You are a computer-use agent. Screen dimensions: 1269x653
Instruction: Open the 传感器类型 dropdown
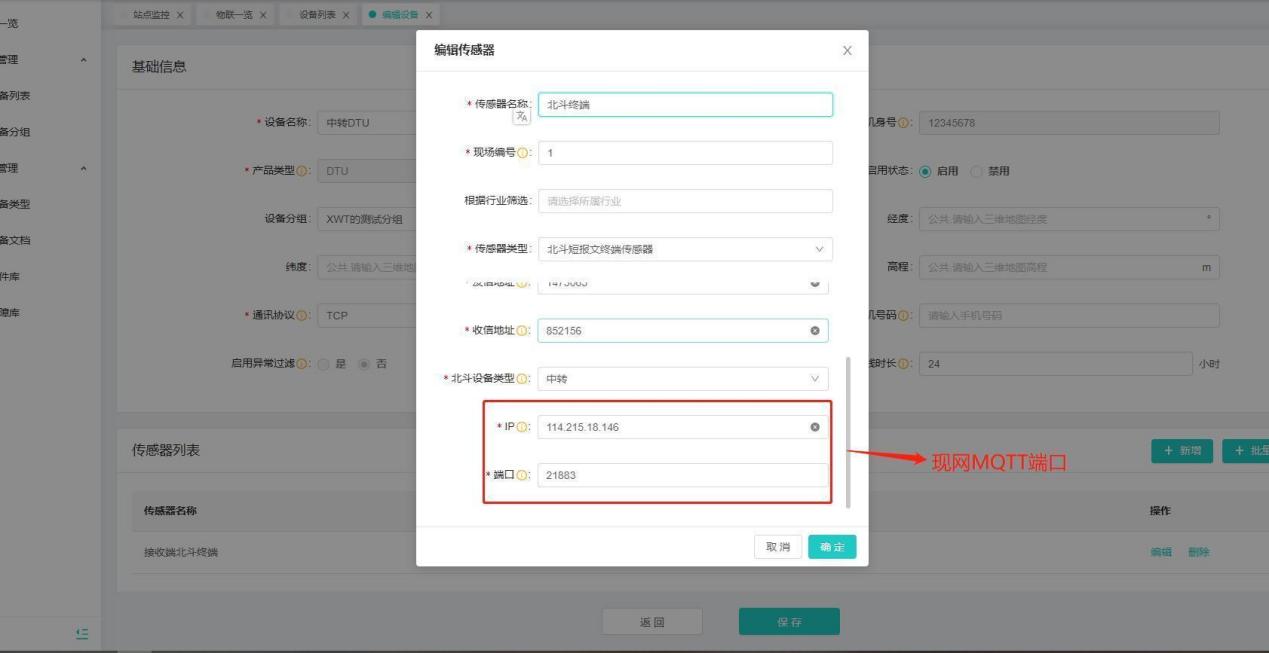pyautogui.click(x=685, y=250)
